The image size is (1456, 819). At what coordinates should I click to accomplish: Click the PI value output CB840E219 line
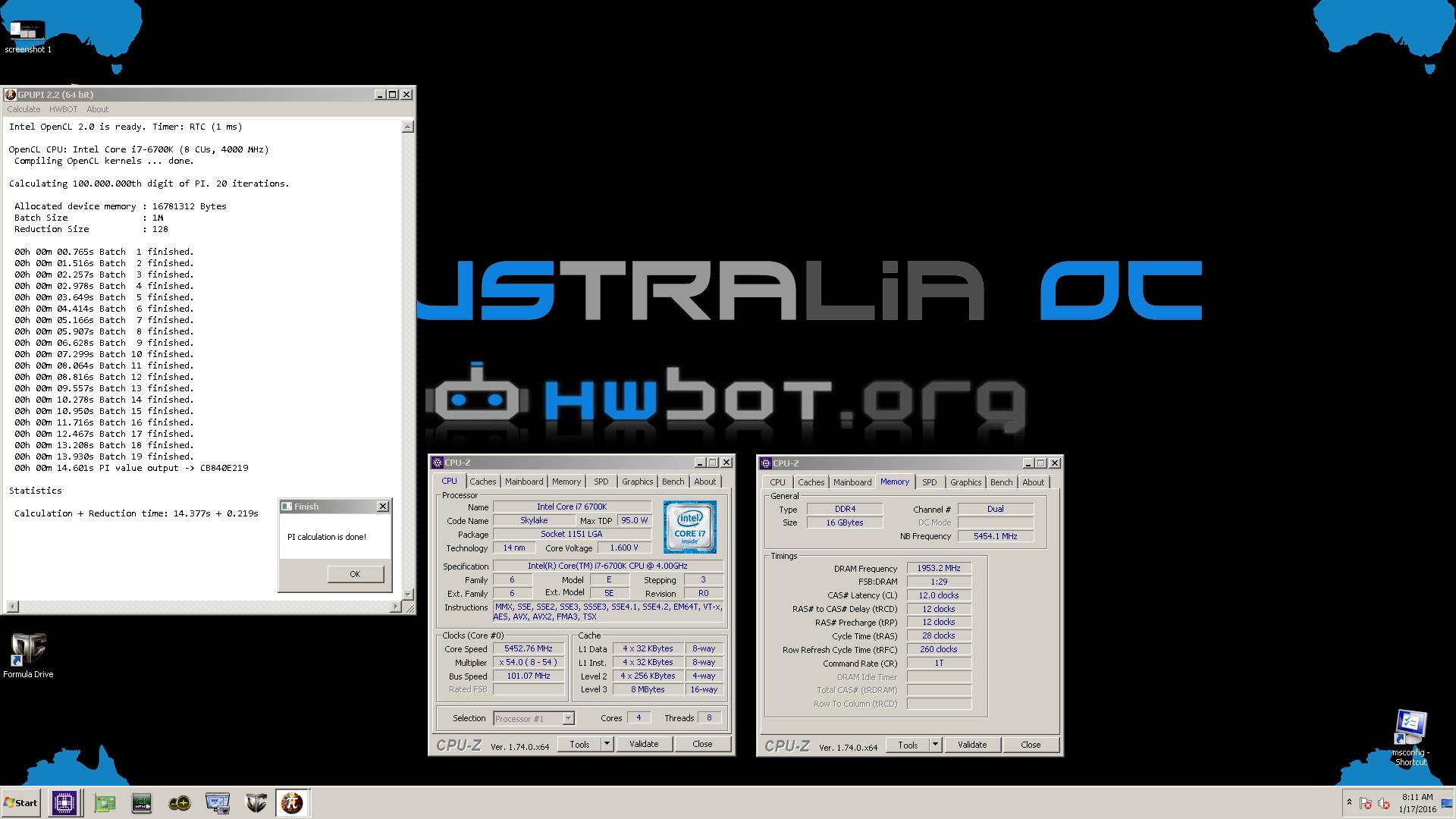tap(131, 468)
